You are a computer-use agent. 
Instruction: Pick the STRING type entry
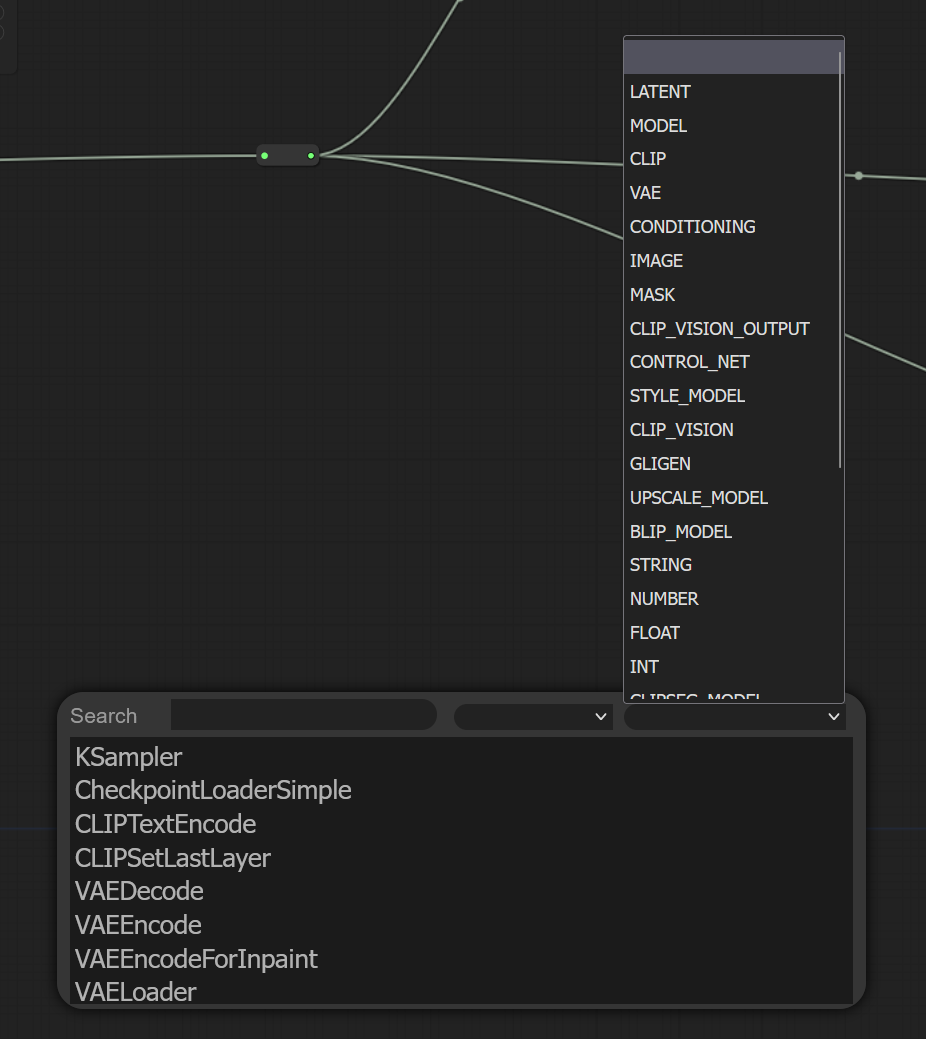[660, 565]
